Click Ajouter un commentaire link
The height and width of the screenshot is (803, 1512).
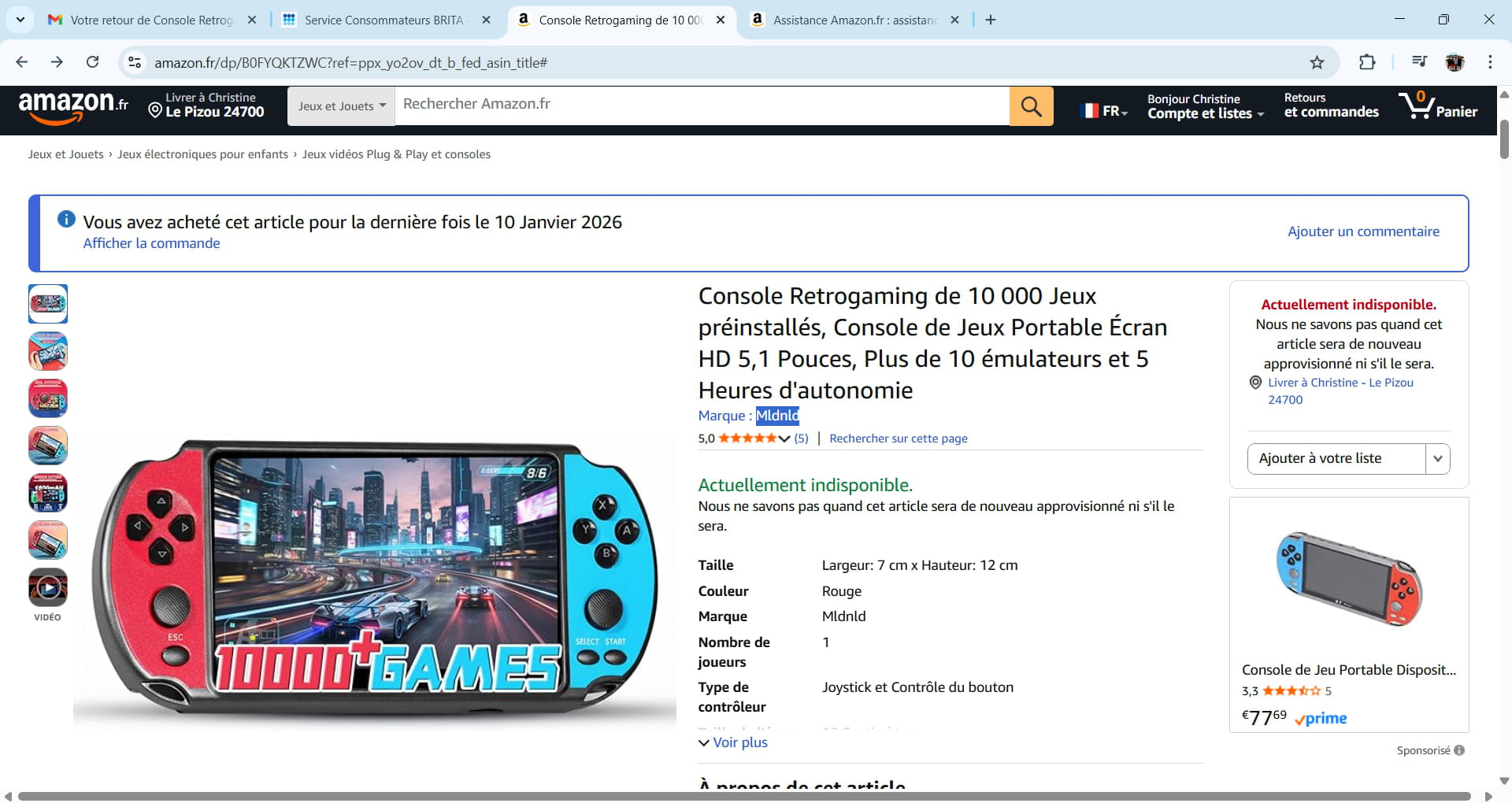tap(1363, 231)
